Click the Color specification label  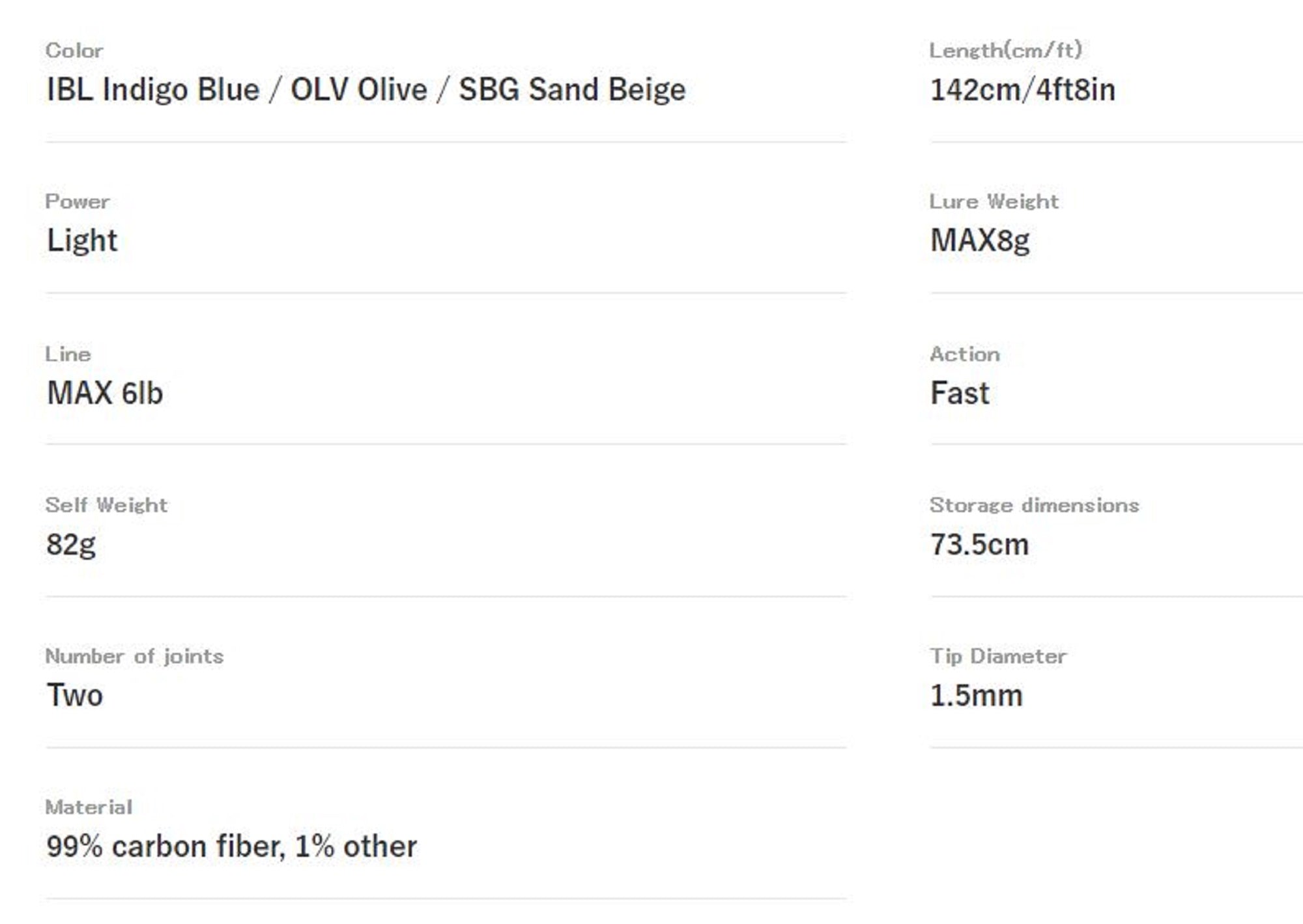pyautogui.click(x=74, y=50)
